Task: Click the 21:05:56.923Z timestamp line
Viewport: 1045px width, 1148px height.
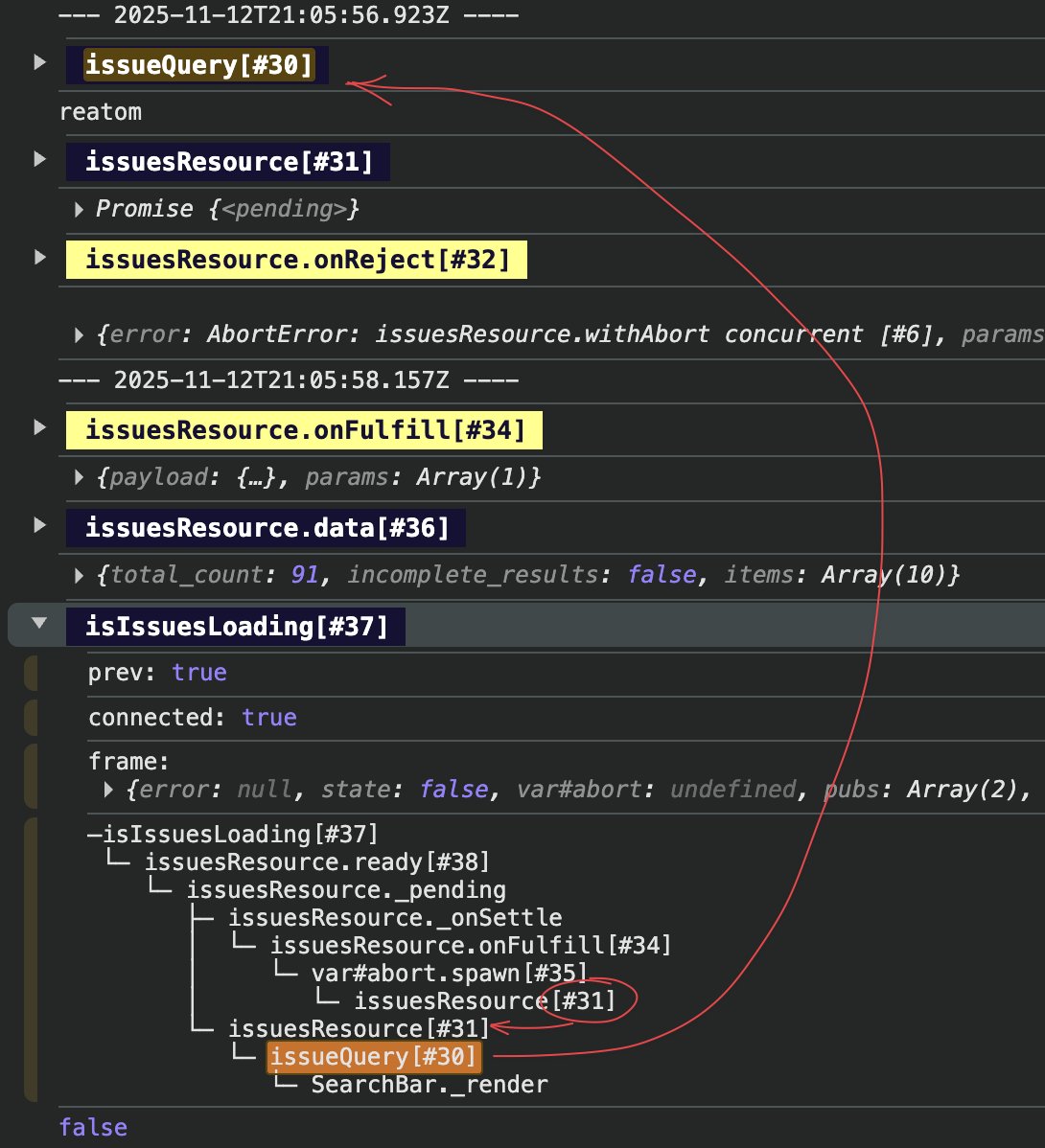Action: [289, 14]
